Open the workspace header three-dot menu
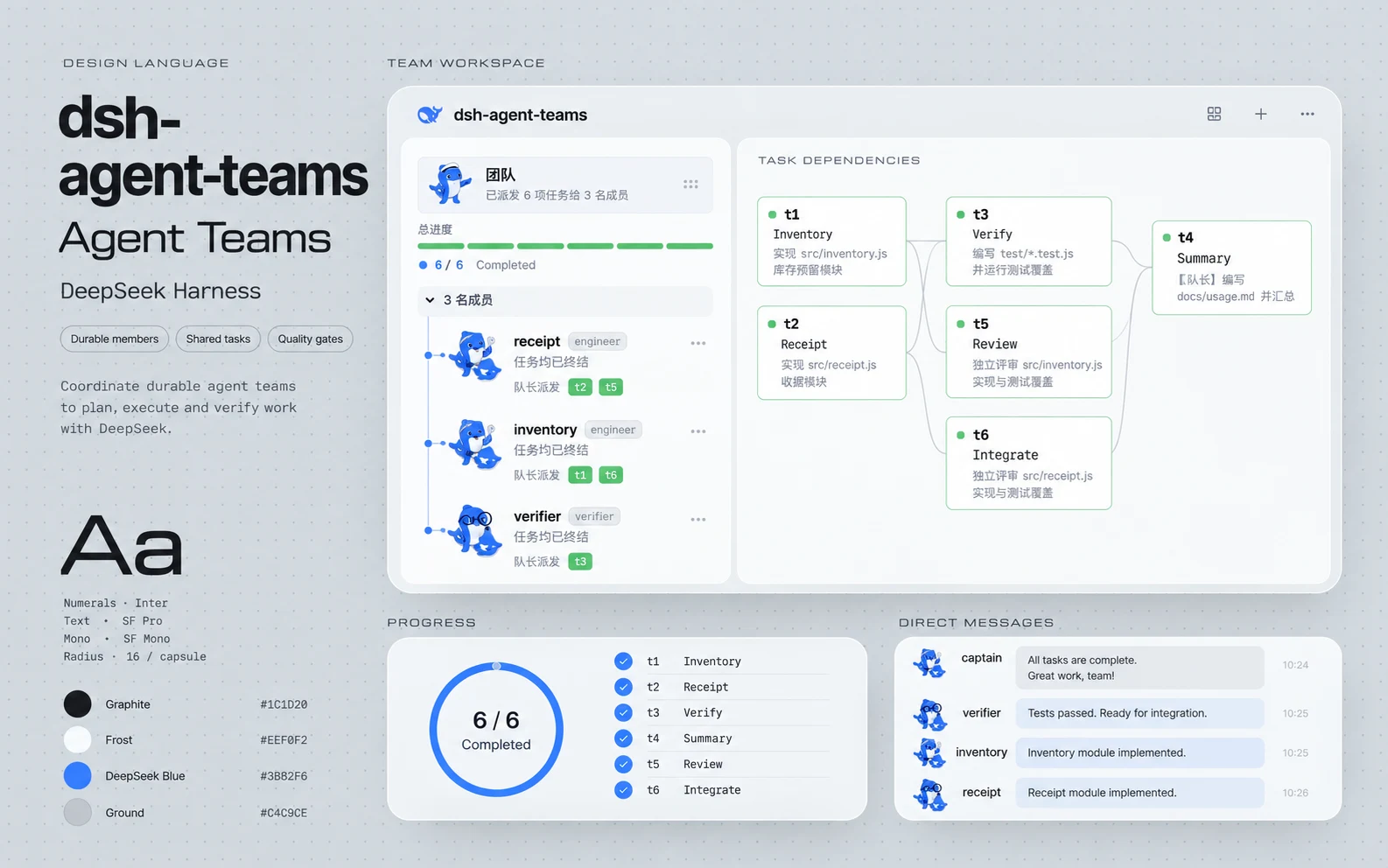This screenshot has width=1388, height=868. coord(1307,114)
